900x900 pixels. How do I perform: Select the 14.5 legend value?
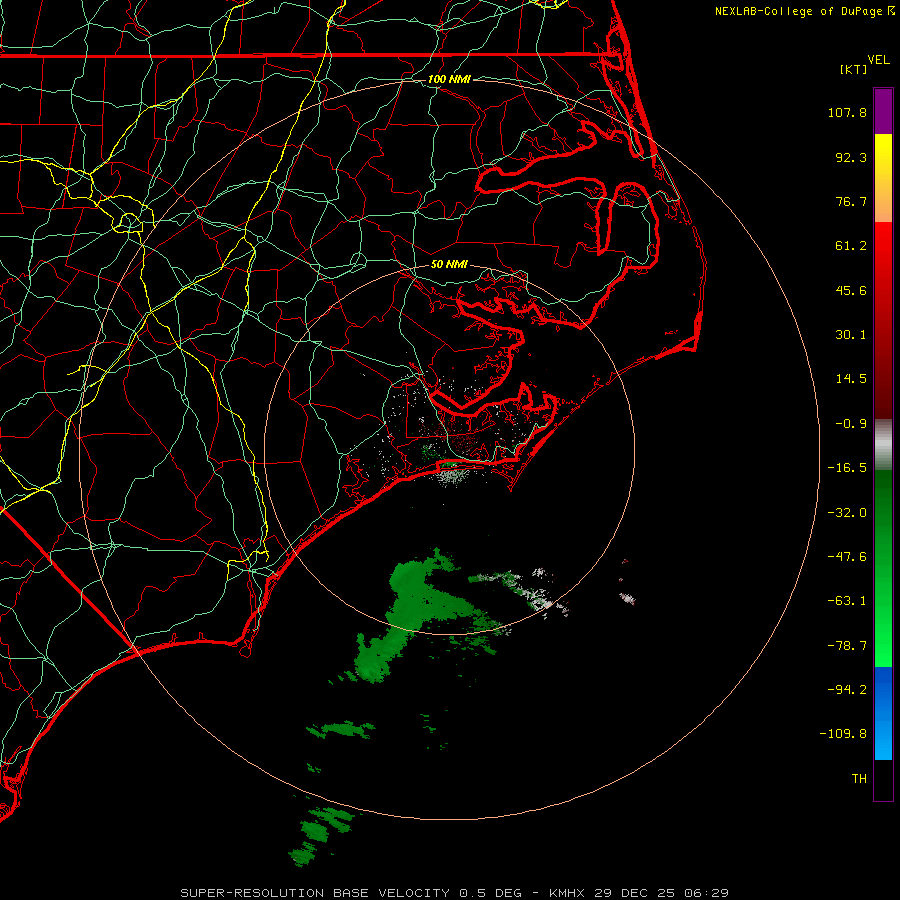(851, 379)
